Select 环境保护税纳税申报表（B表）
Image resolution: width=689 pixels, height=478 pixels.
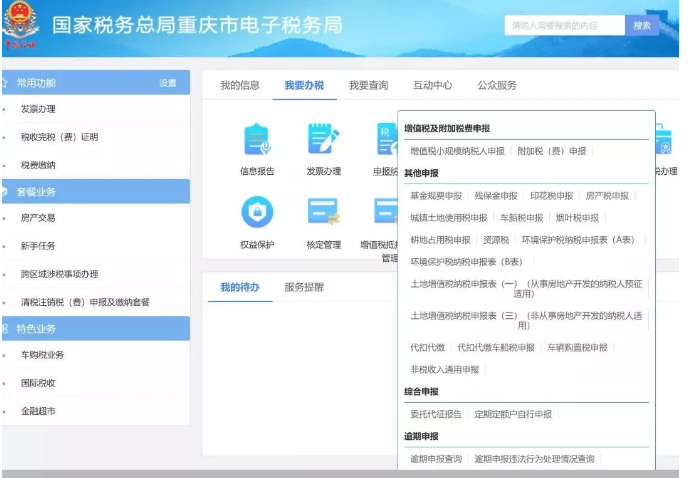click(466, 262)
